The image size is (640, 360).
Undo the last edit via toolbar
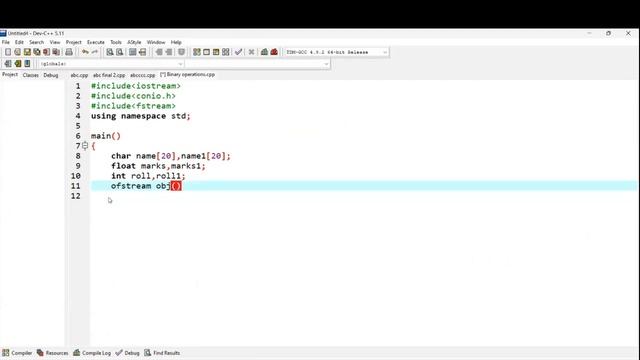[85, 52]
